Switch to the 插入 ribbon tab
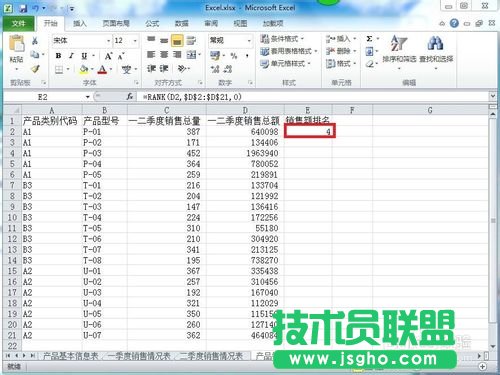This screenshot has width=500, height=375. (x=80, y=23)
